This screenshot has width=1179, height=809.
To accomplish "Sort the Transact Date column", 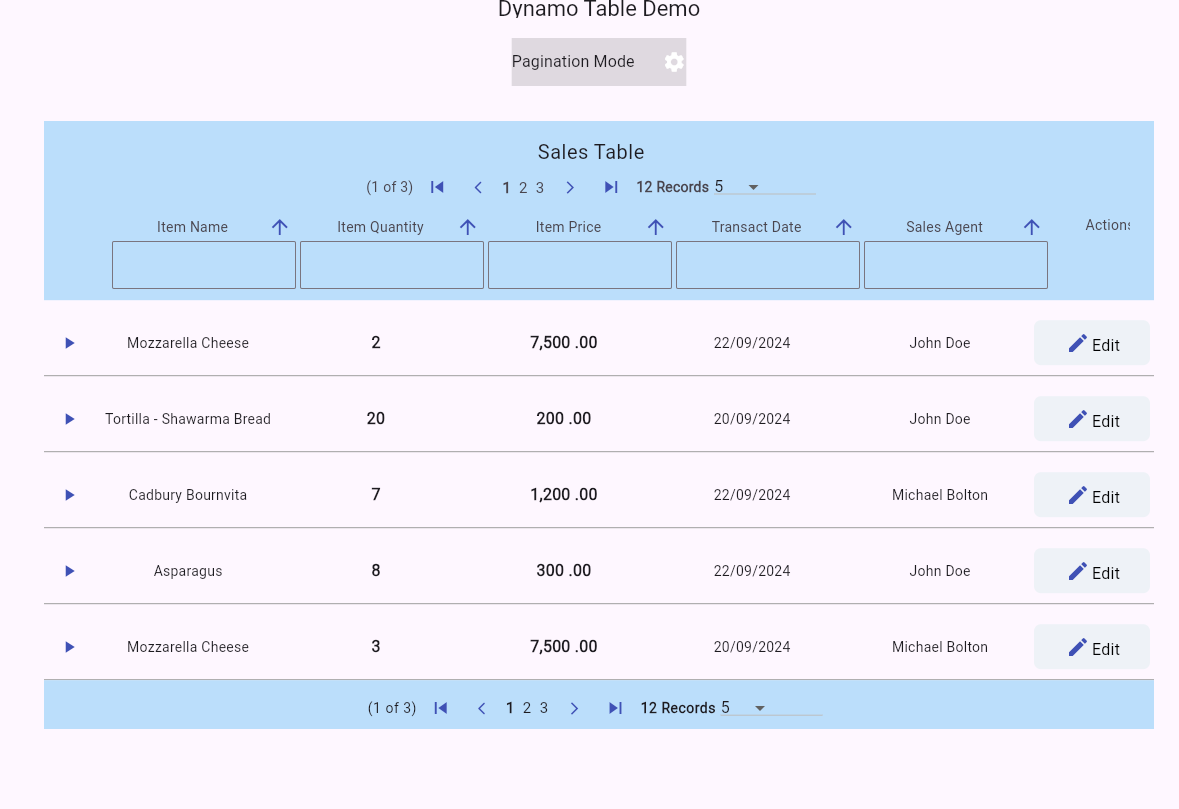I will point(844,227).
